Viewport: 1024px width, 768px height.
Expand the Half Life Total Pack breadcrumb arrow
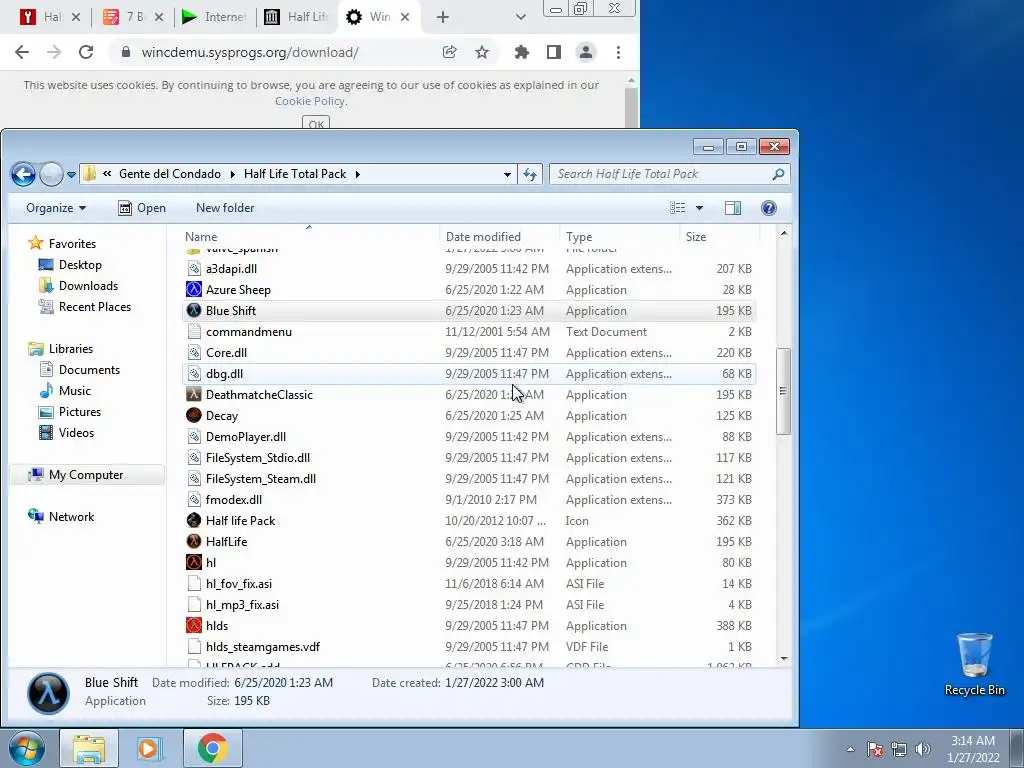(358, 174)
